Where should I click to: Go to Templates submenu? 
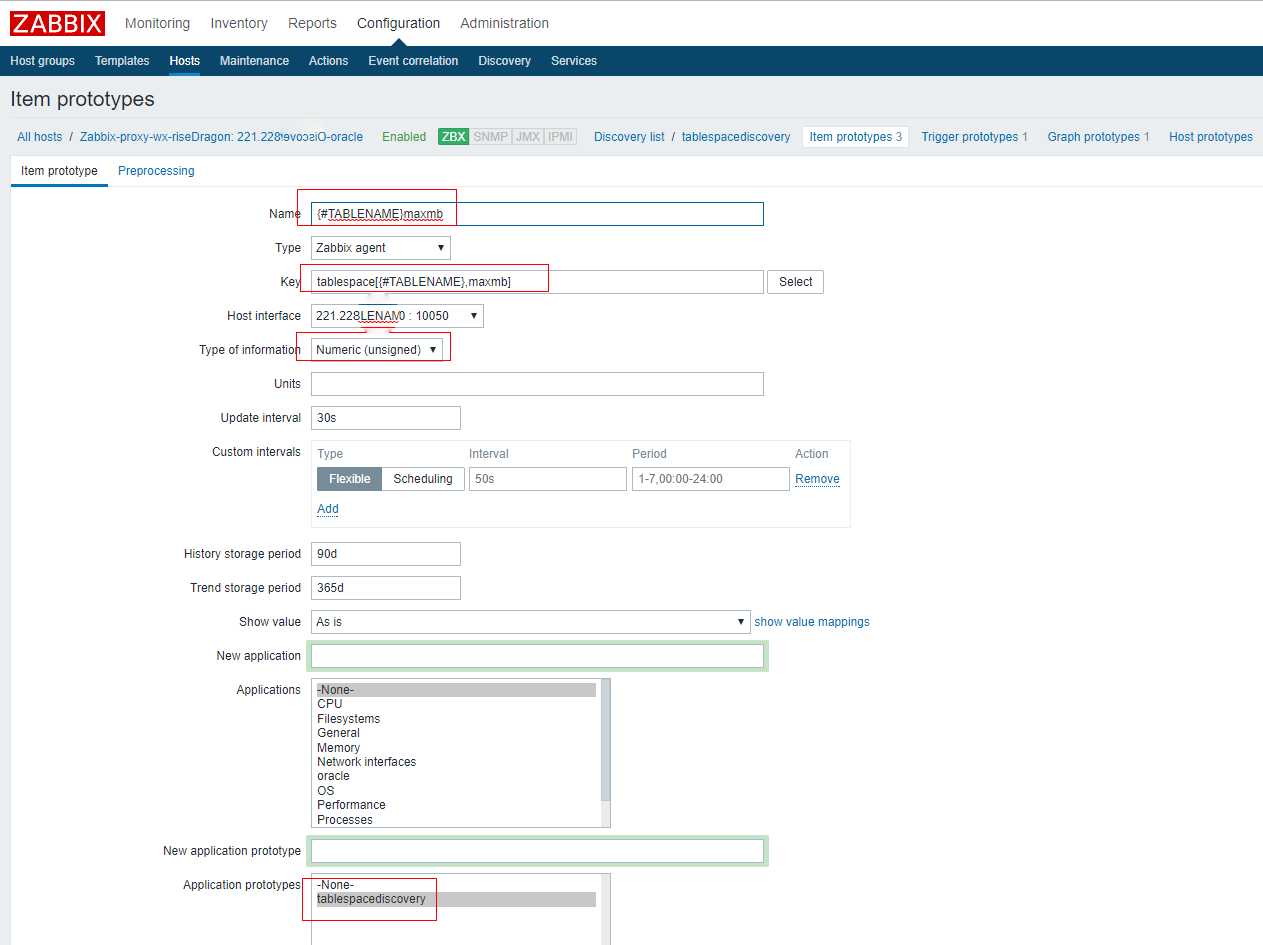[x=122, y=61]
